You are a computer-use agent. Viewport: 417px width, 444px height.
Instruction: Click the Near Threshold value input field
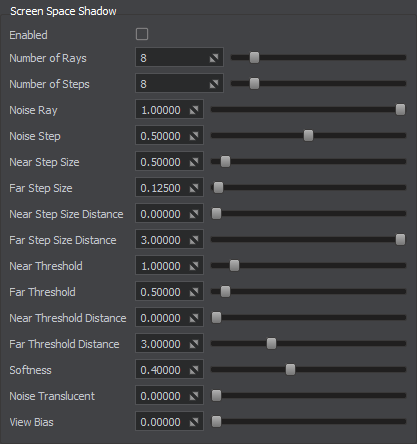click(169, 266)
